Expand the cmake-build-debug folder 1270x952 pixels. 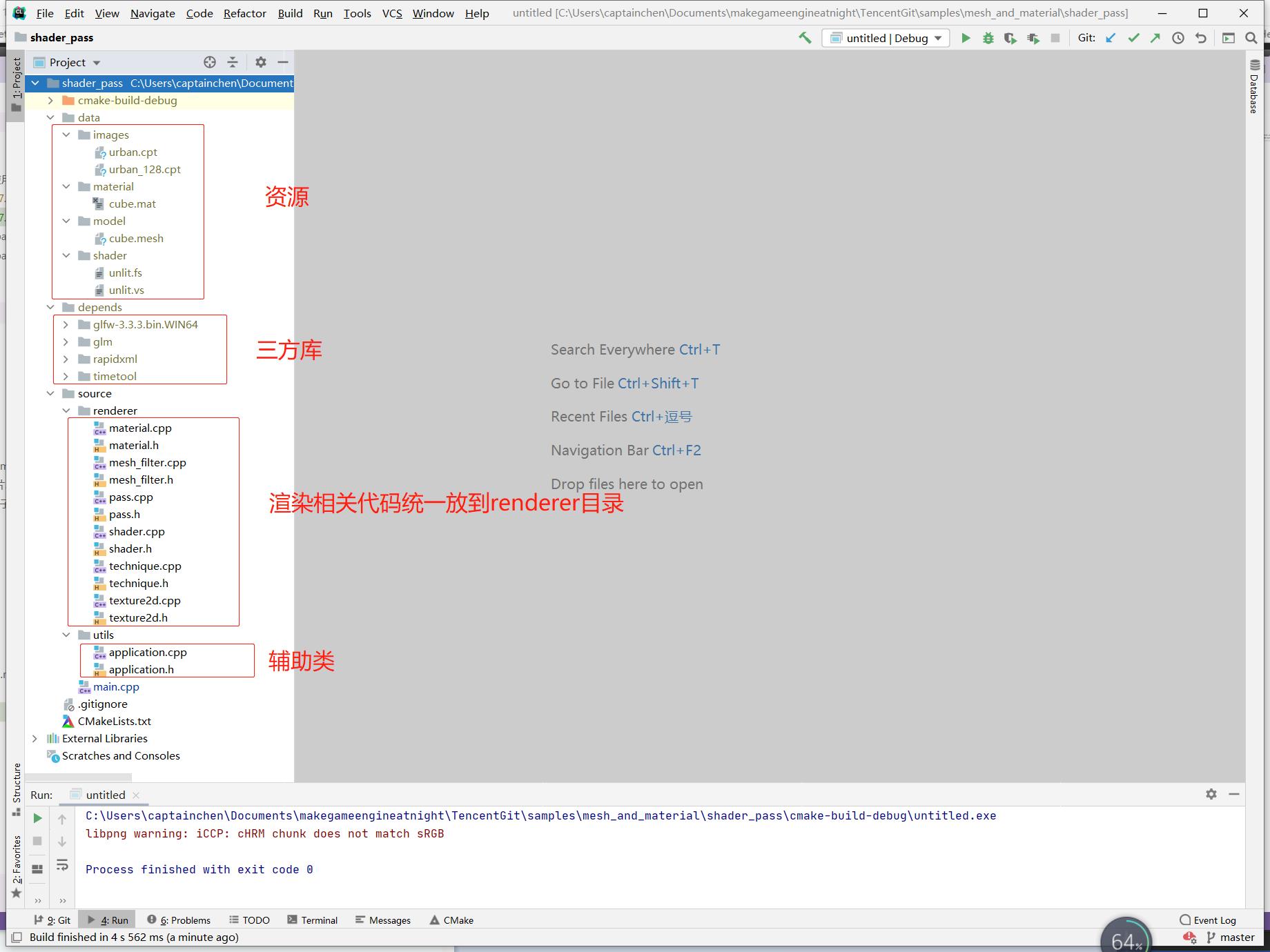pyautogui.click(x=50, y=101)
